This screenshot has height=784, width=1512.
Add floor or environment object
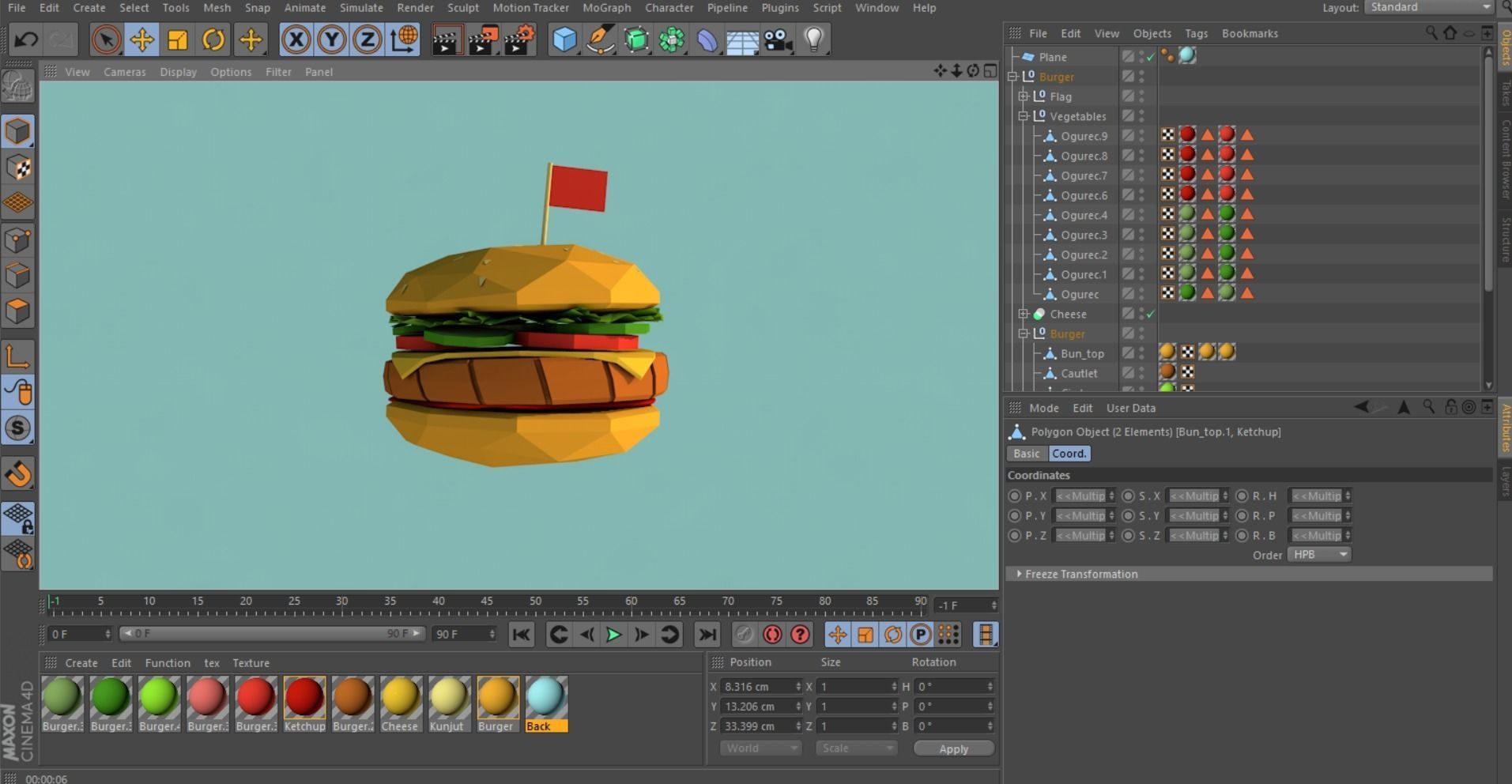coord(743,40)
